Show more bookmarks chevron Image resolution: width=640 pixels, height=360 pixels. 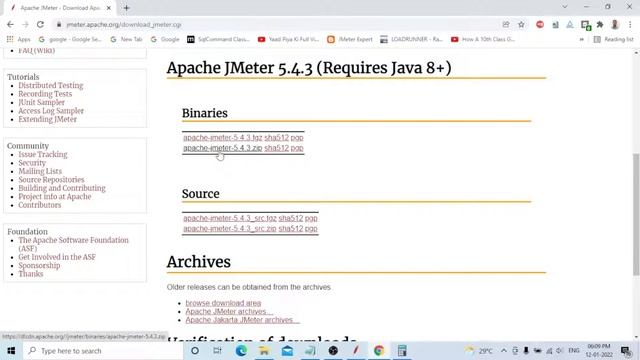pyautogui.click(x=582, y=39)
